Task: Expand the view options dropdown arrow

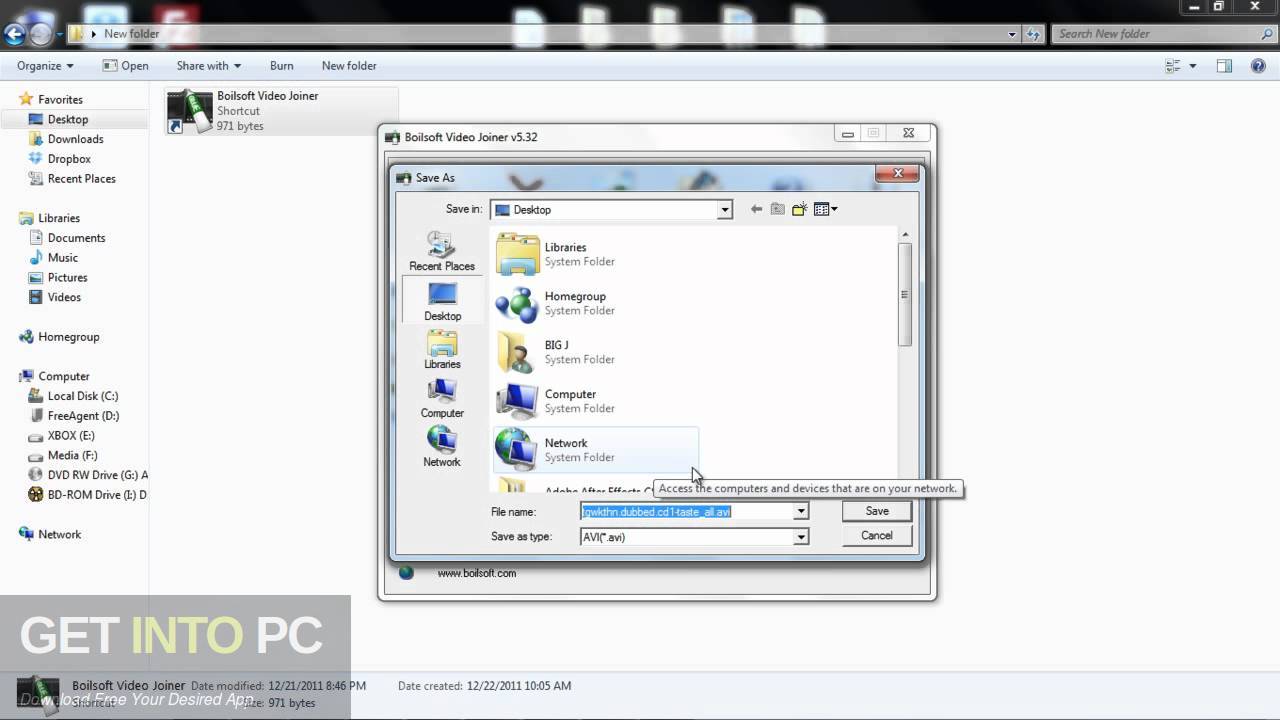Action: tap(1193, 66)
